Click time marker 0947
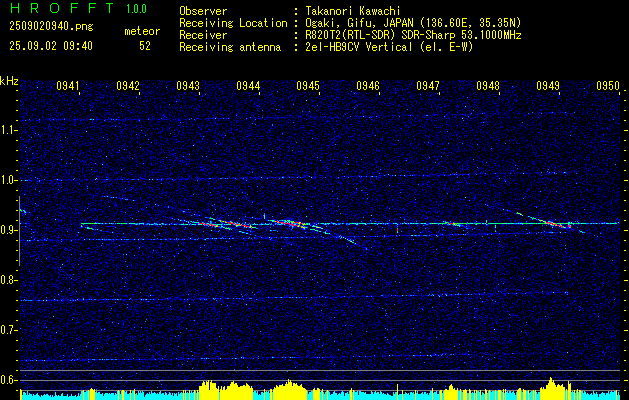Viewport: 629px width, 400px height. 428,86
